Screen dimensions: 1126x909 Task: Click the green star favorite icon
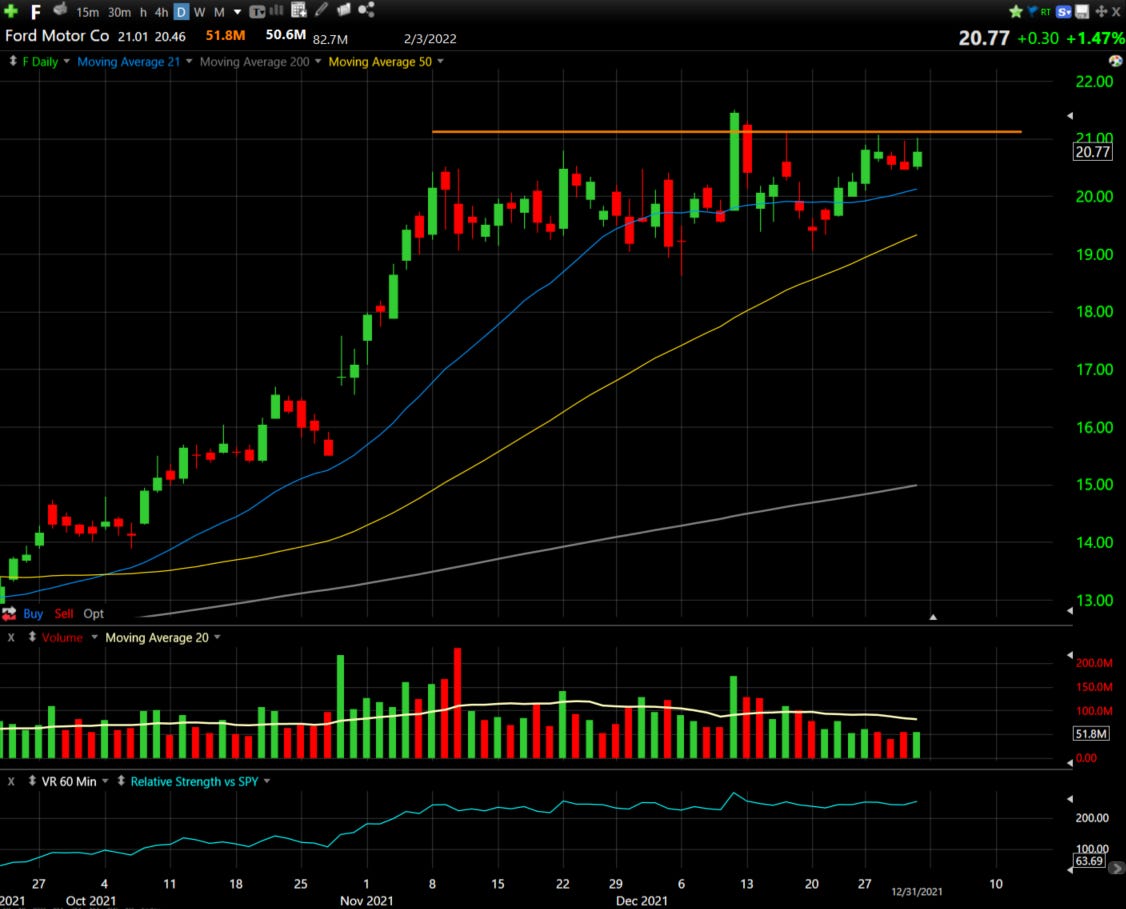point(1015,11)
